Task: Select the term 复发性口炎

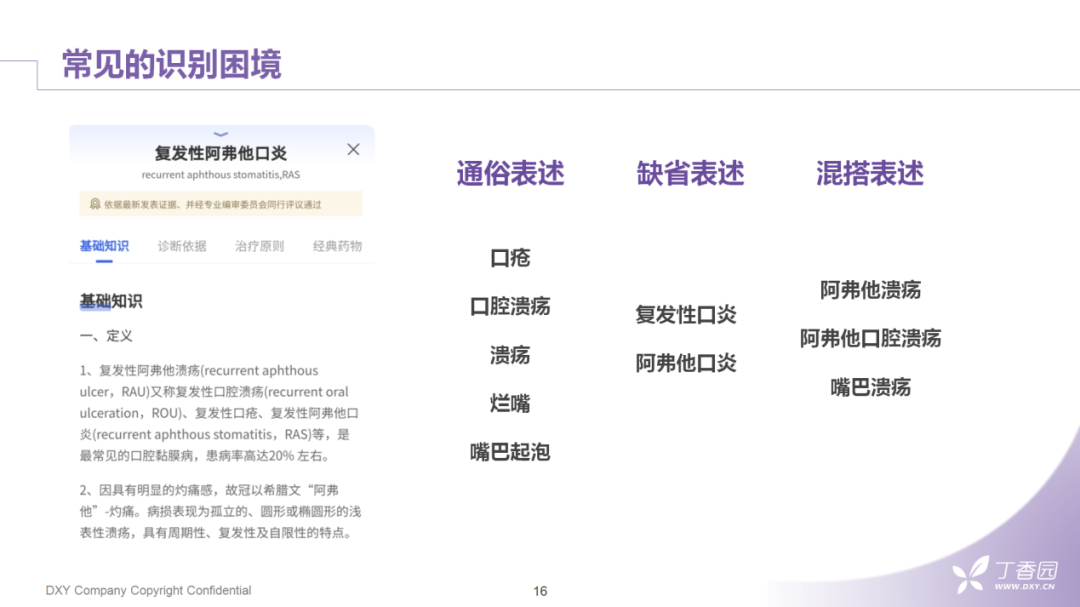Action: (x=686, y=315)
